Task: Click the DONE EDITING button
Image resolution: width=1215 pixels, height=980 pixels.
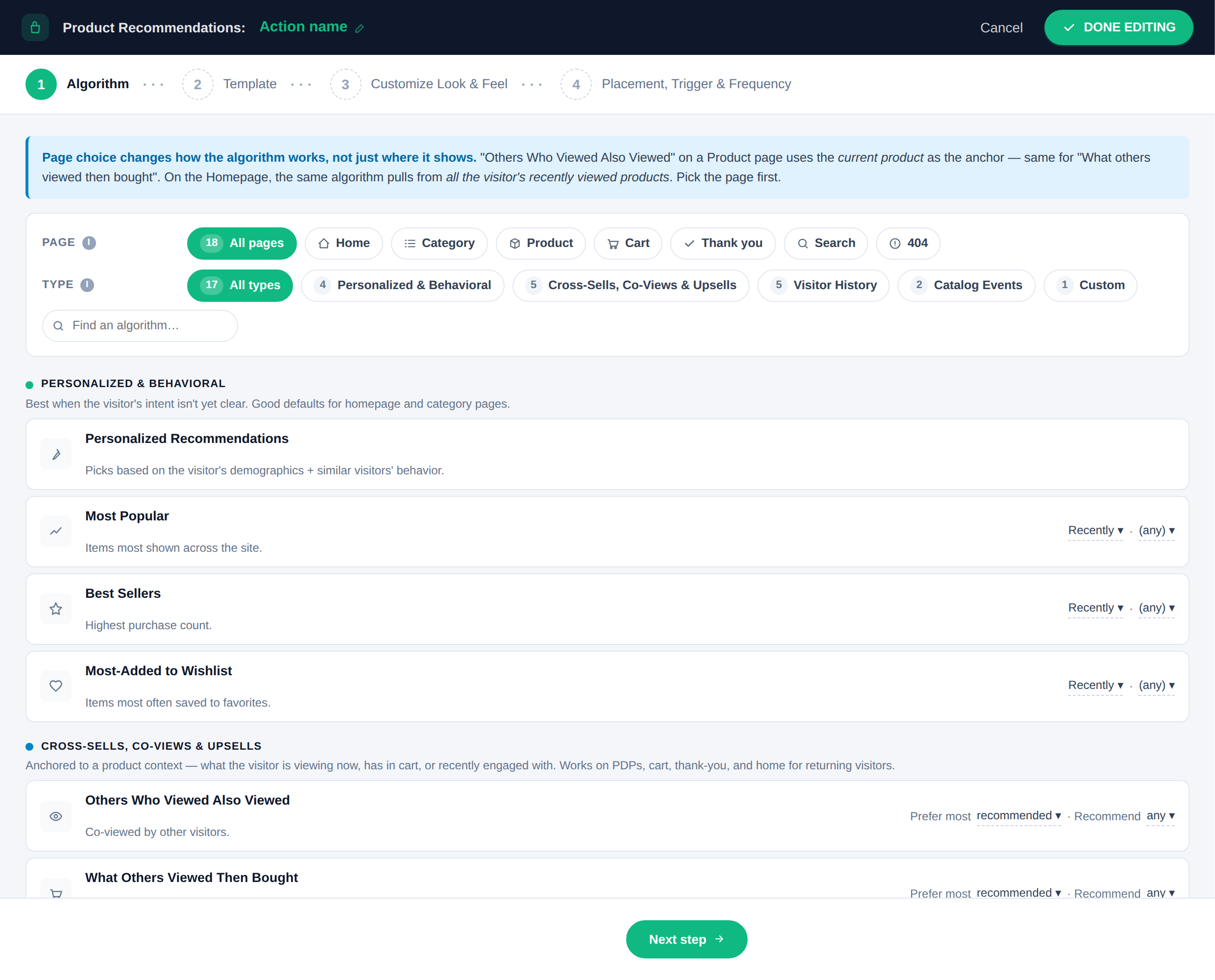Action: point(1118,27)
